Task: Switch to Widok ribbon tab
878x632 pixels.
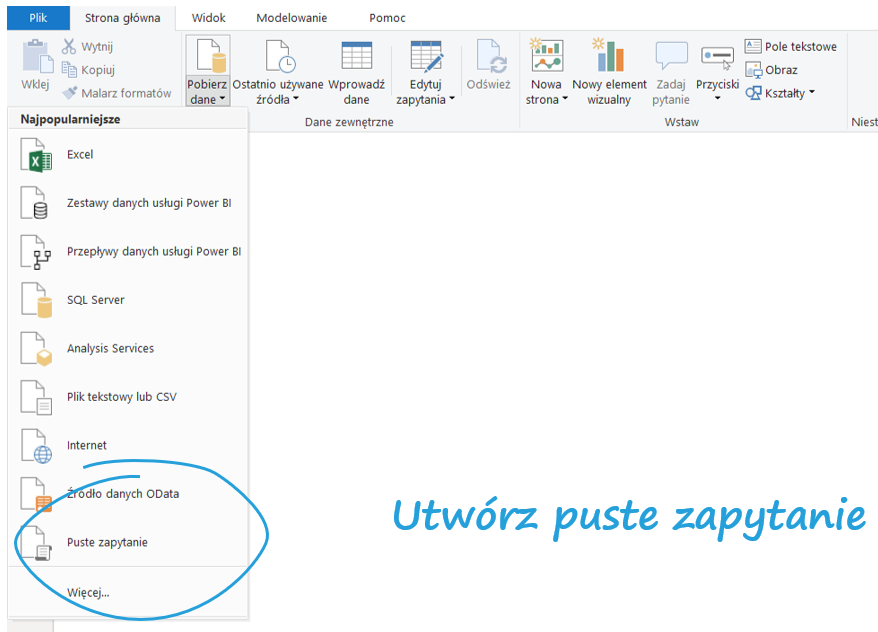Action: point(208,17)
